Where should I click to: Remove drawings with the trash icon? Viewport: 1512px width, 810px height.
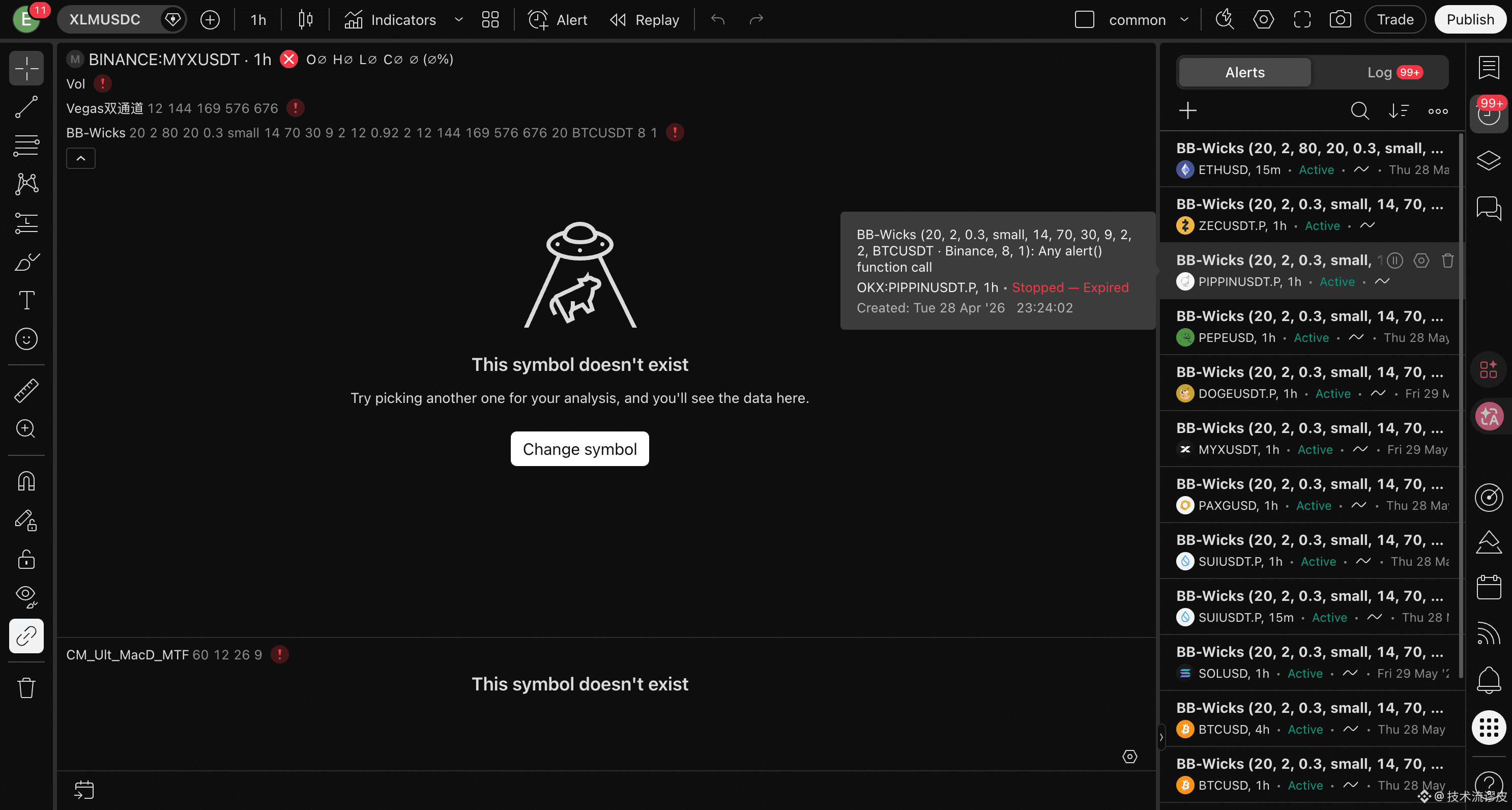click(x=26, y=687)
